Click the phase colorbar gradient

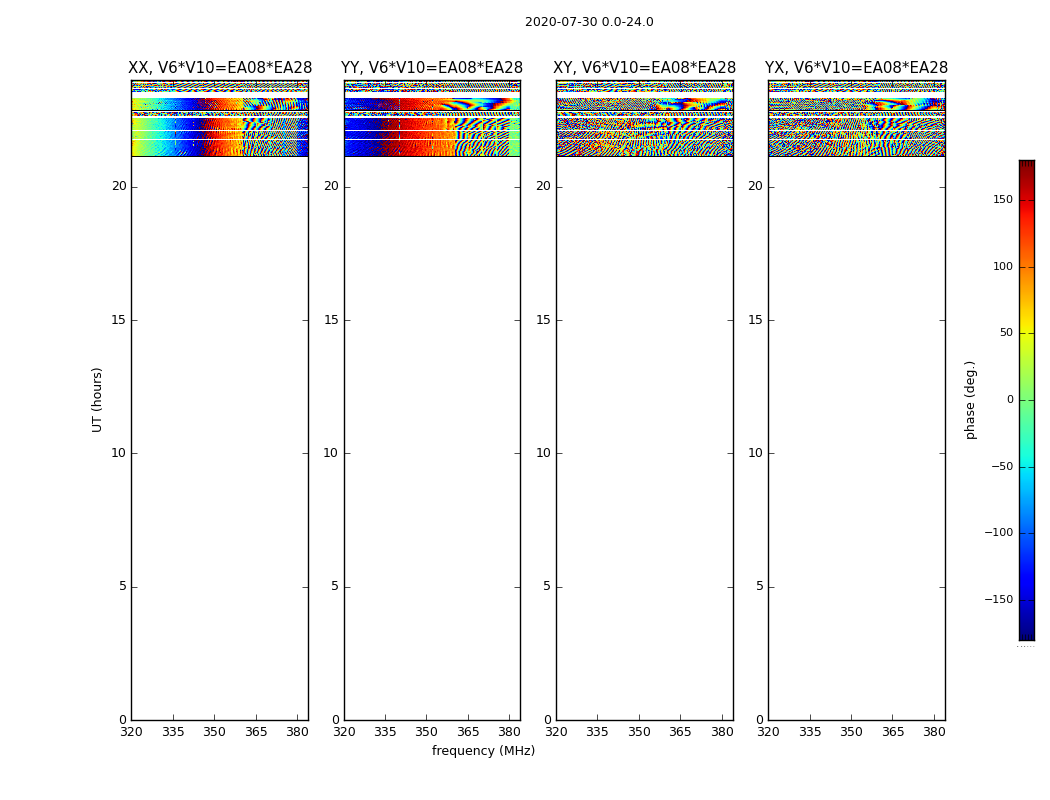(1026, 400)
